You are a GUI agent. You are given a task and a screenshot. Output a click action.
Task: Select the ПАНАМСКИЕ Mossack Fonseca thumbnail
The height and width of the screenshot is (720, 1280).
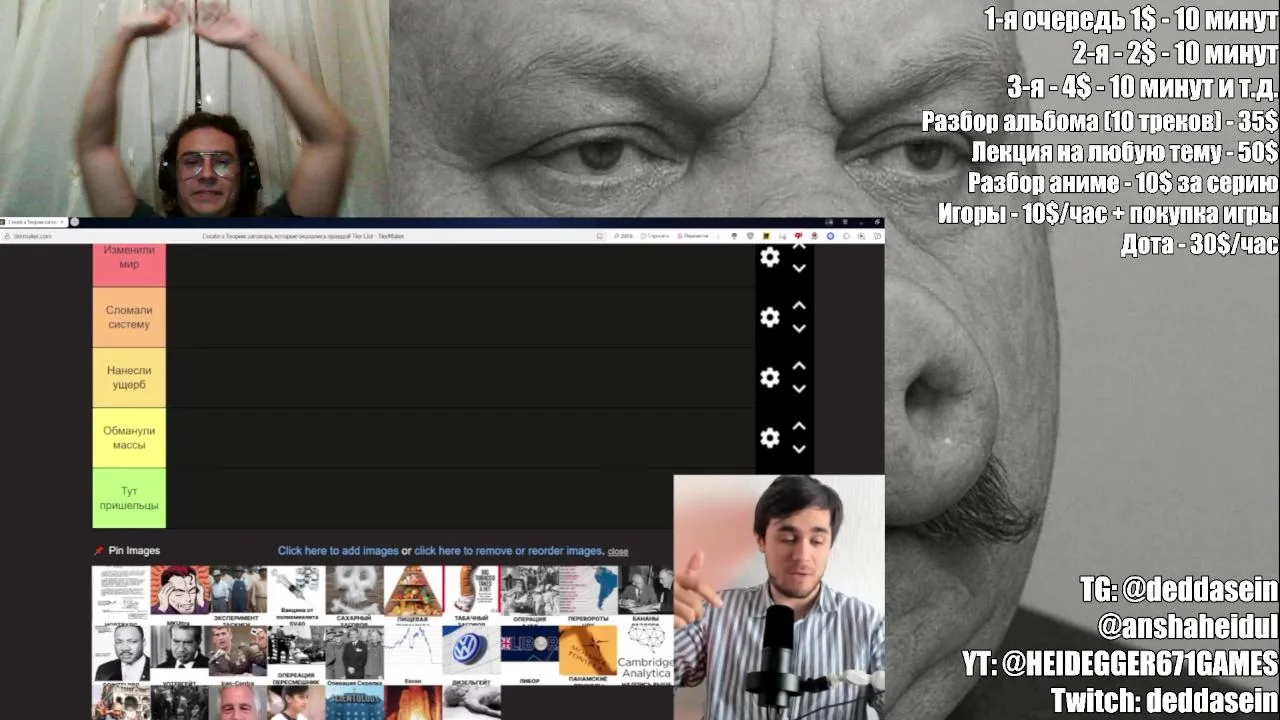(x=588, y=653)
